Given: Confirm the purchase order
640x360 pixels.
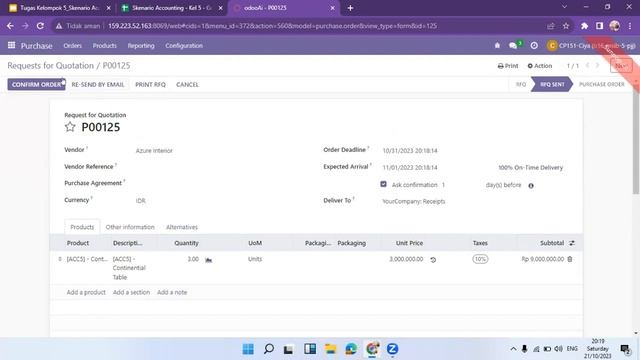Looking at the screenshot, I should pyautogui.click(x=36, y=84).
